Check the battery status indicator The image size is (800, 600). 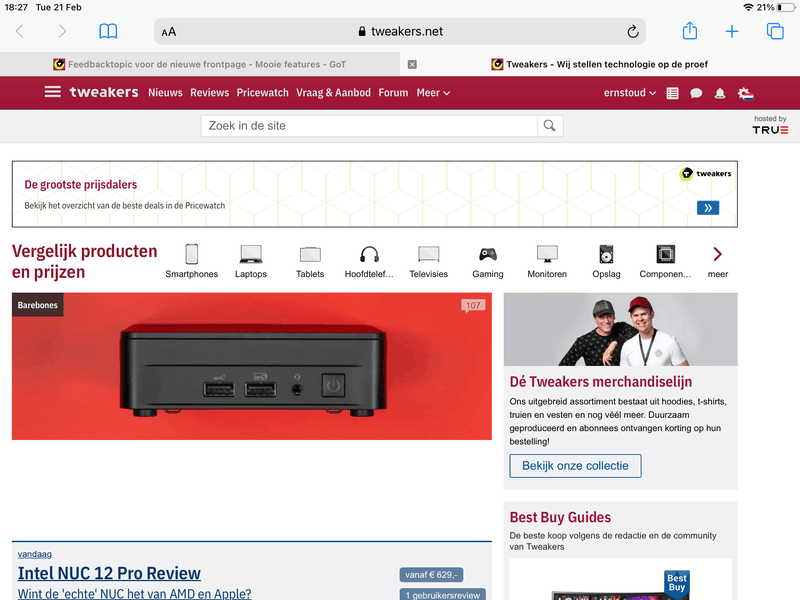pyautogui.click(x=786, y=7)
